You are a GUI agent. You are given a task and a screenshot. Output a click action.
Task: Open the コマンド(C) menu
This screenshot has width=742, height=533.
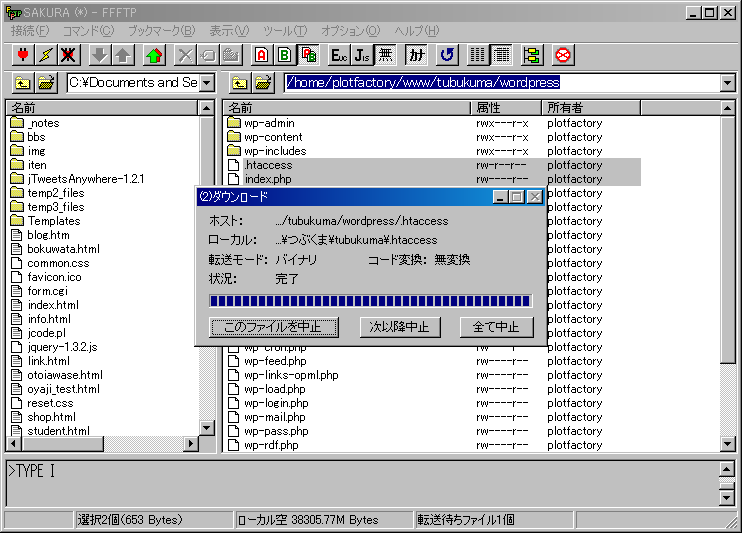88,31
